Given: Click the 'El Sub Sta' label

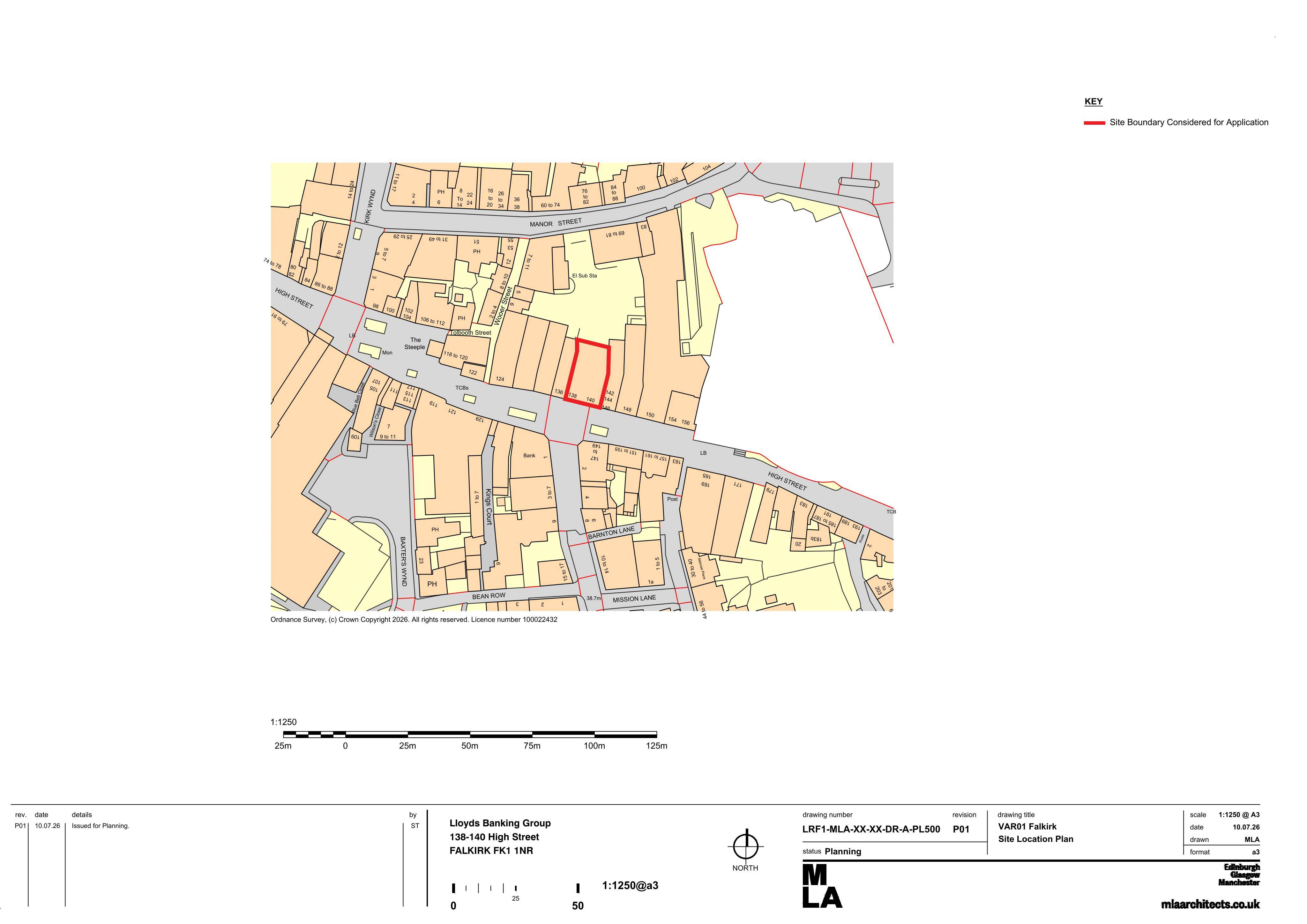Looking at the screenshot, I should pyautogui.click(x=585, y=276).
